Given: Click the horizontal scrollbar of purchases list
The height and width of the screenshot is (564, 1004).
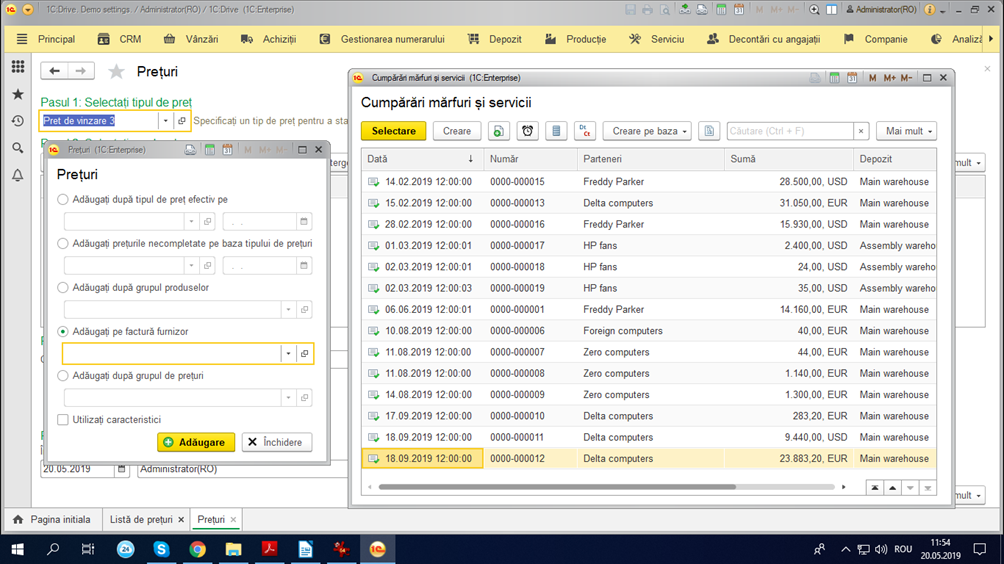Looking at the screenshot, I should tap(557, 487).
